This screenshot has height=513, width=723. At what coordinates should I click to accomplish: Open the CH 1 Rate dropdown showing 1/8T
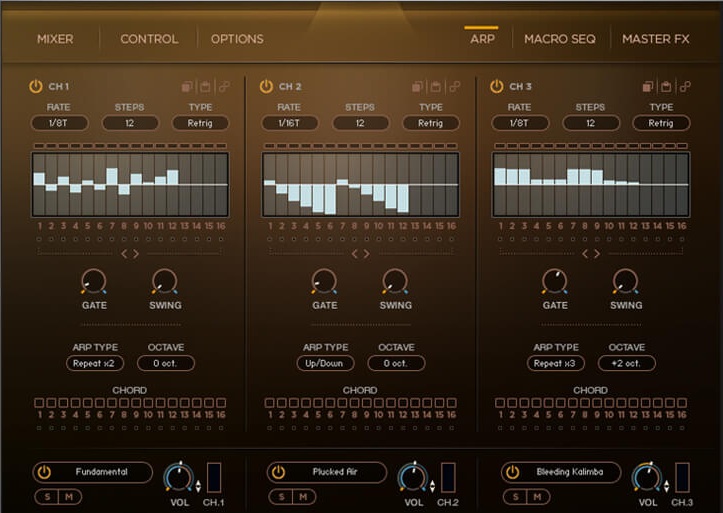[x=59, y=123]
